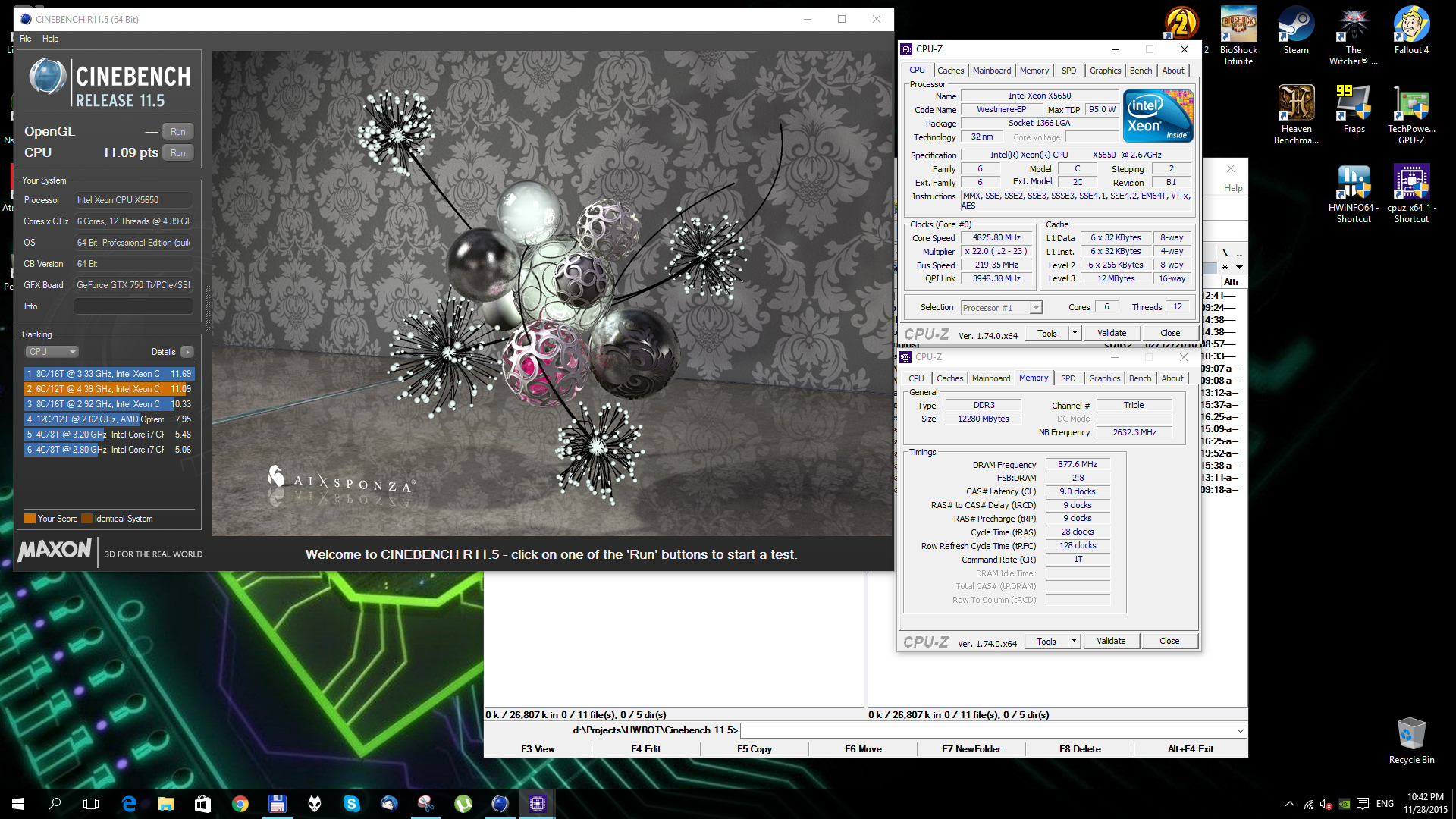Switch to the floppy-disk commander taskbar app
This screenshot has width=1456, height=819.
point(277,804)
